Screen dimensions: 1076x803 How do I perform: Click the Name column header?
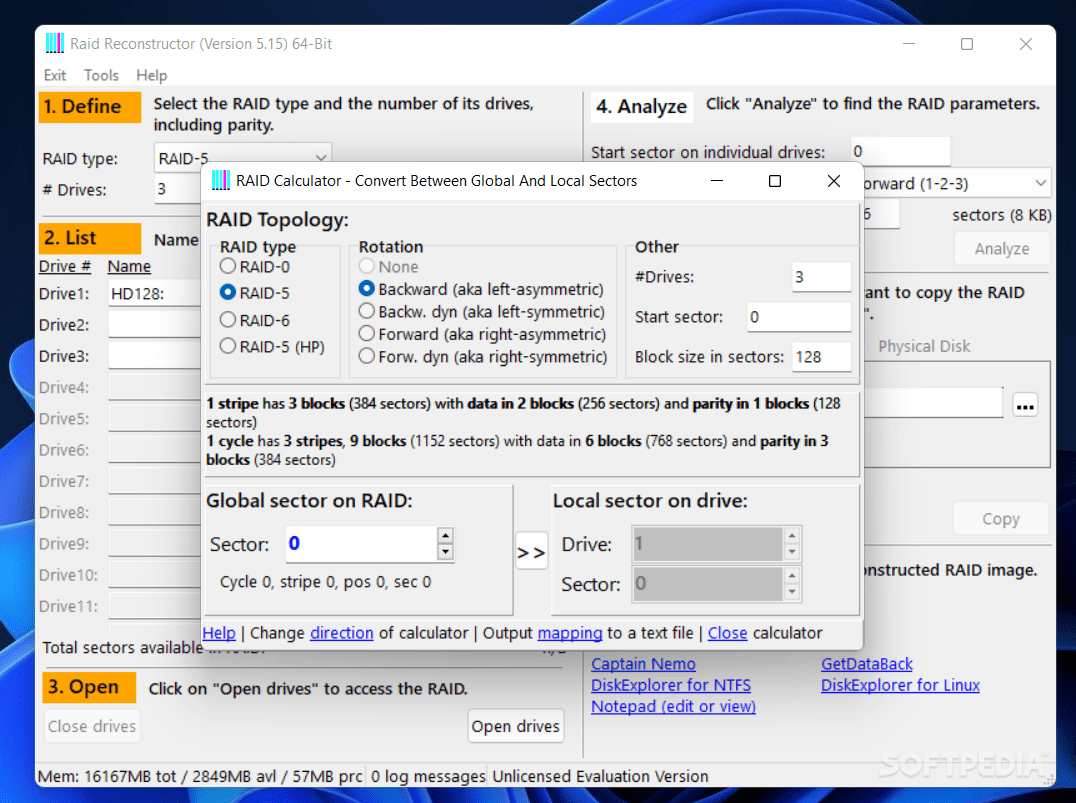coord(129,266)
